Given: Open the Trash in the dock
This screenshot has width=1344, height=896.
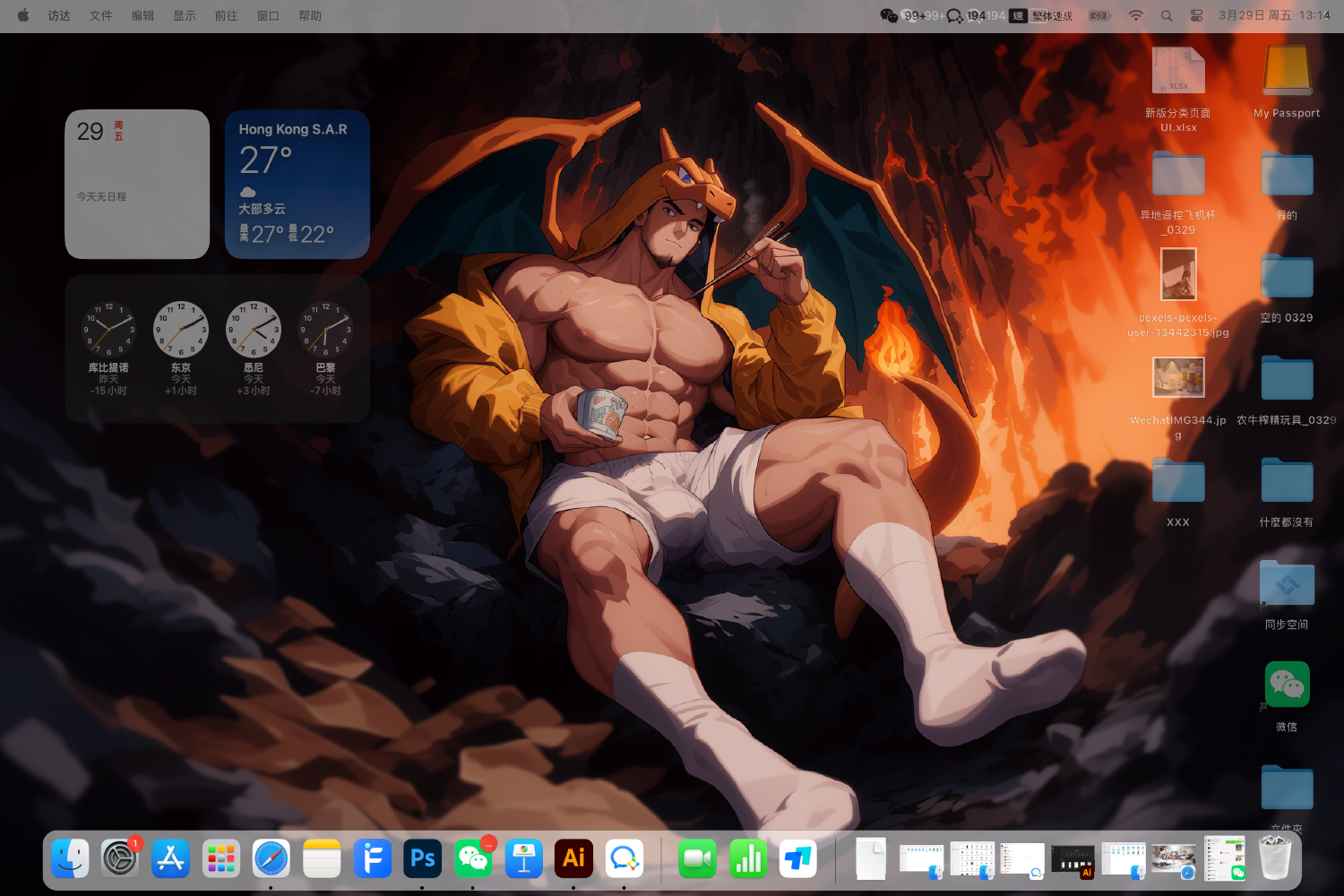Looking at the screenshot, I should point(1274,858).
